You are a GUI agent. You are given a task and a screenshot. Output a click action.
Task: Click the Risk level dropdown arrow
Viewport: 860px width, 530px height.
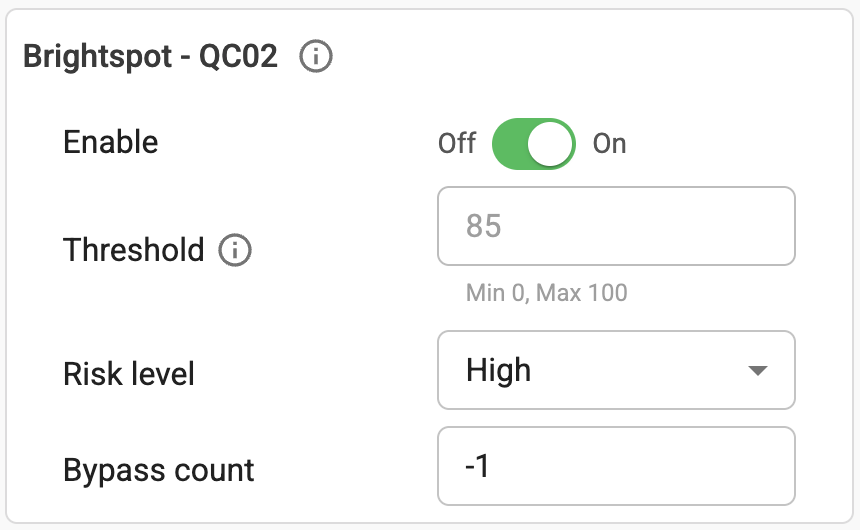757,371
